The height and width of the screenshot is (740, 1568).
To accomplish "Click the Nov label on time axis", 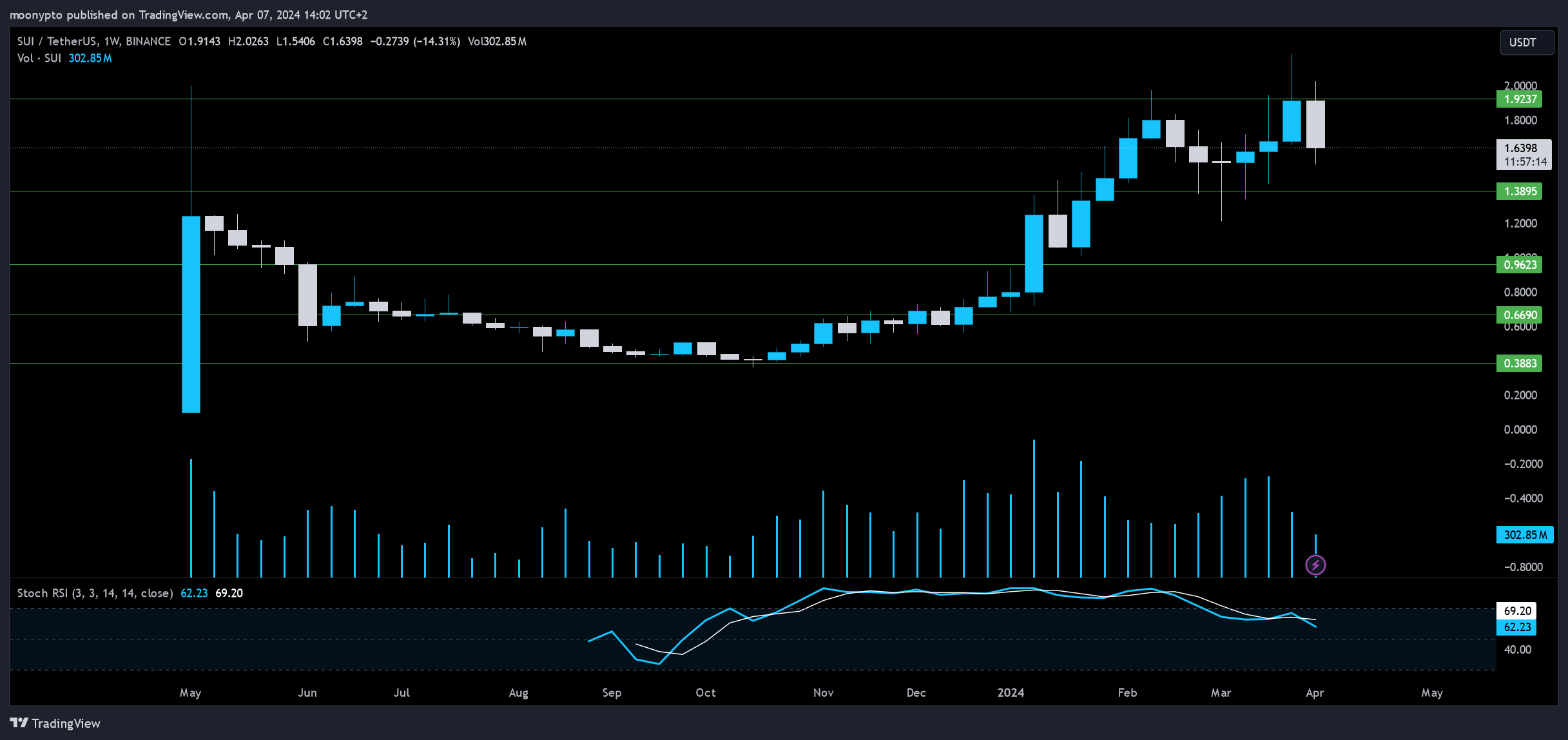I will (x=823, y=693).
